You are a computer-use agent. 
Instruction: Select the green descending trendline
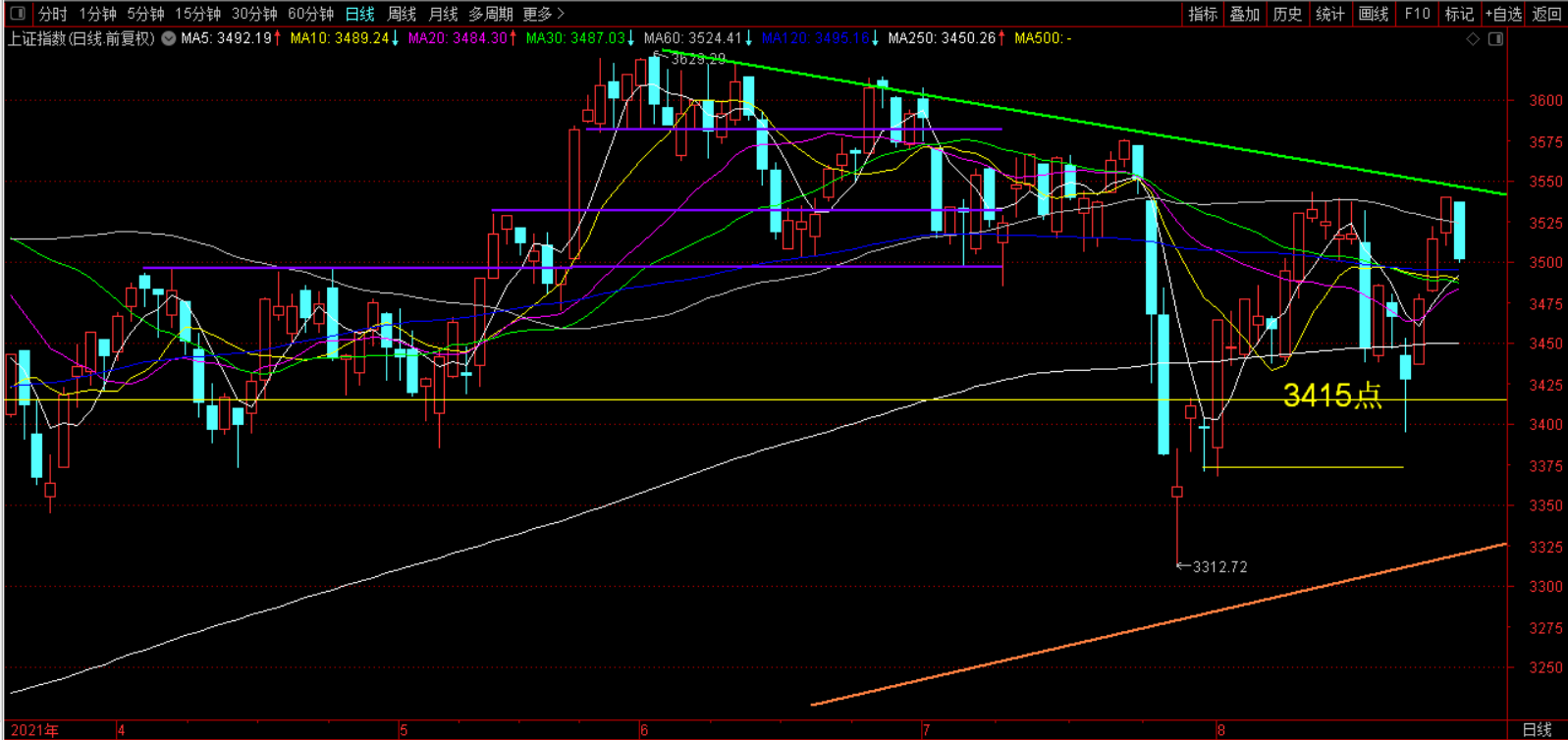click(1085, 123)
